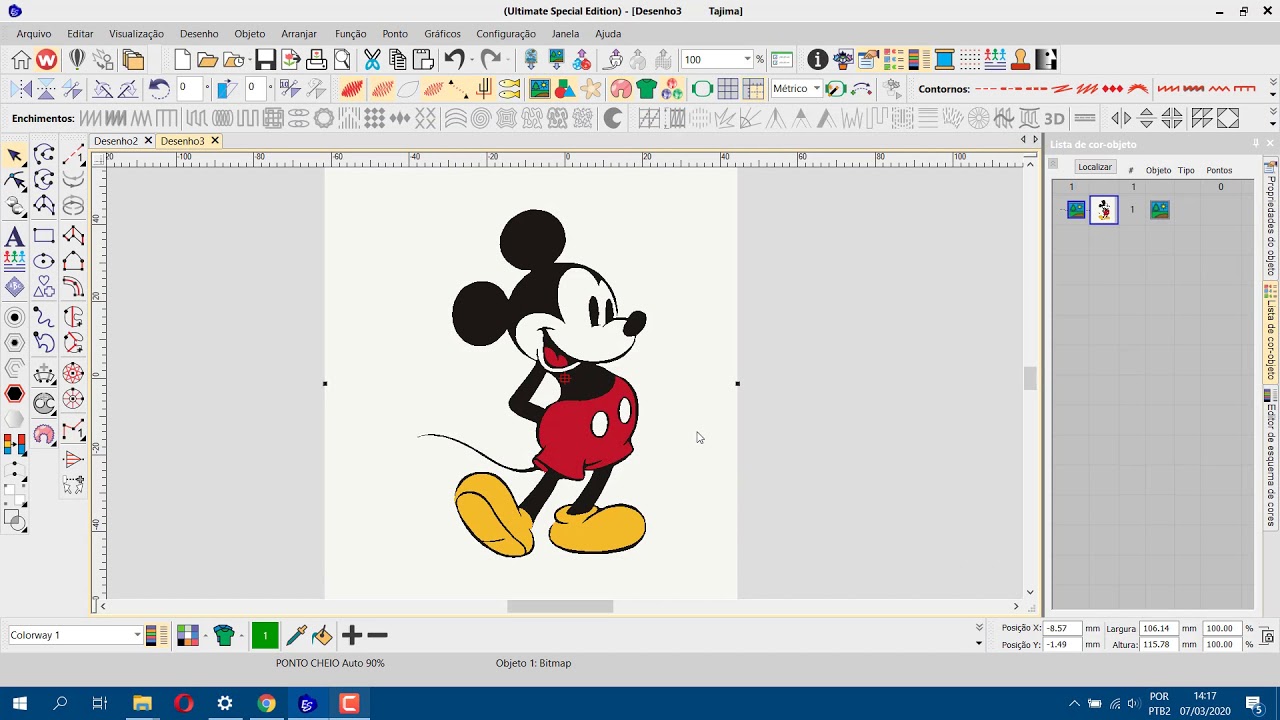The height and width of the screenshot is (720, 1280).
Task: Select the green color 1 swatch
Action: (265, 635)
